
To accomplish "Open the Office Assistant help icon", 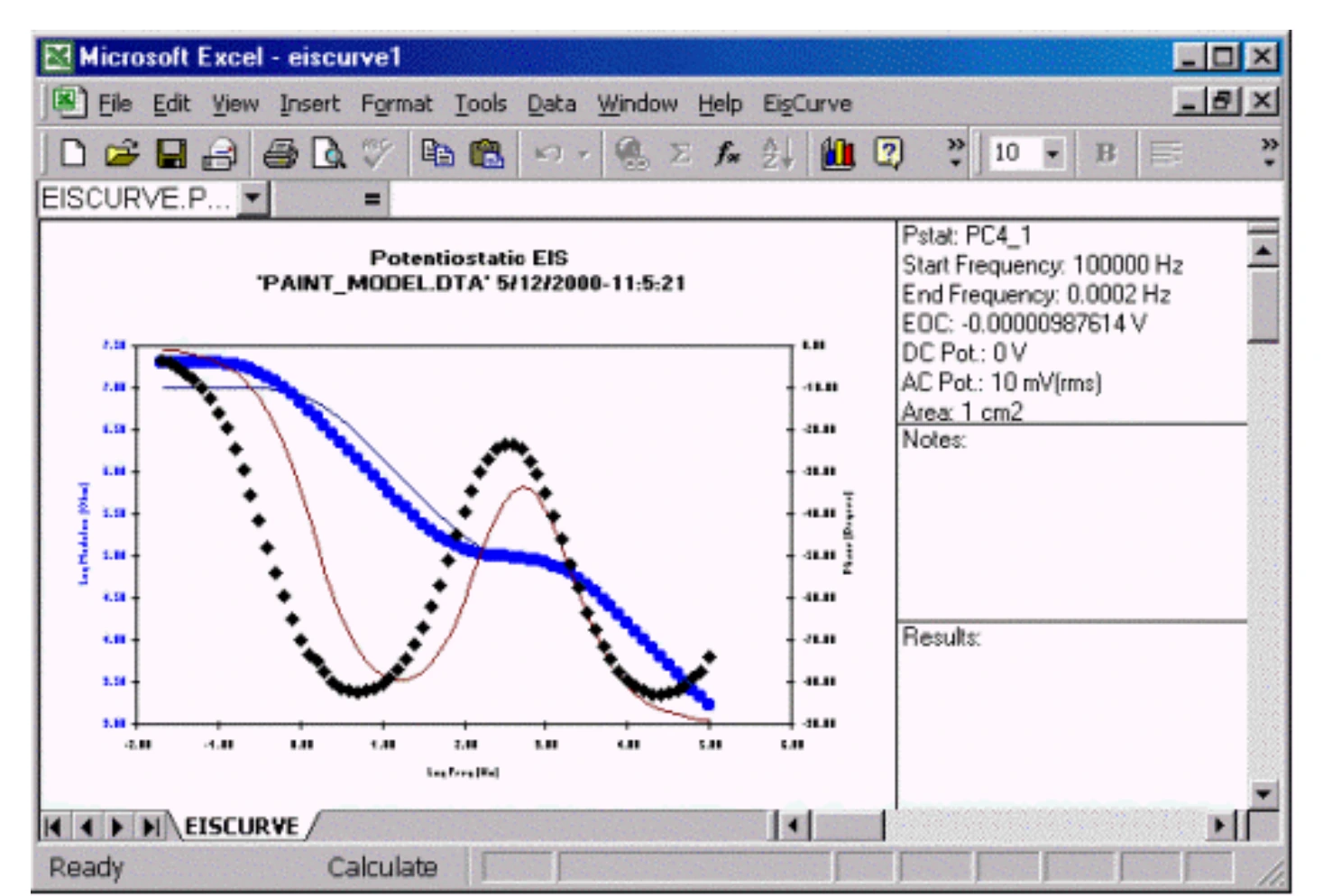I will tap(888, 153).
